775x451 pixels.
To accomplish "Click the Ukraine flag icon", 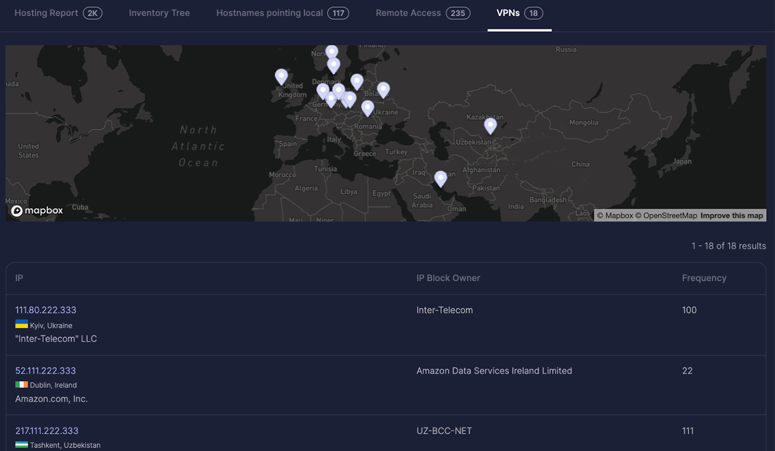I will 21,324.
